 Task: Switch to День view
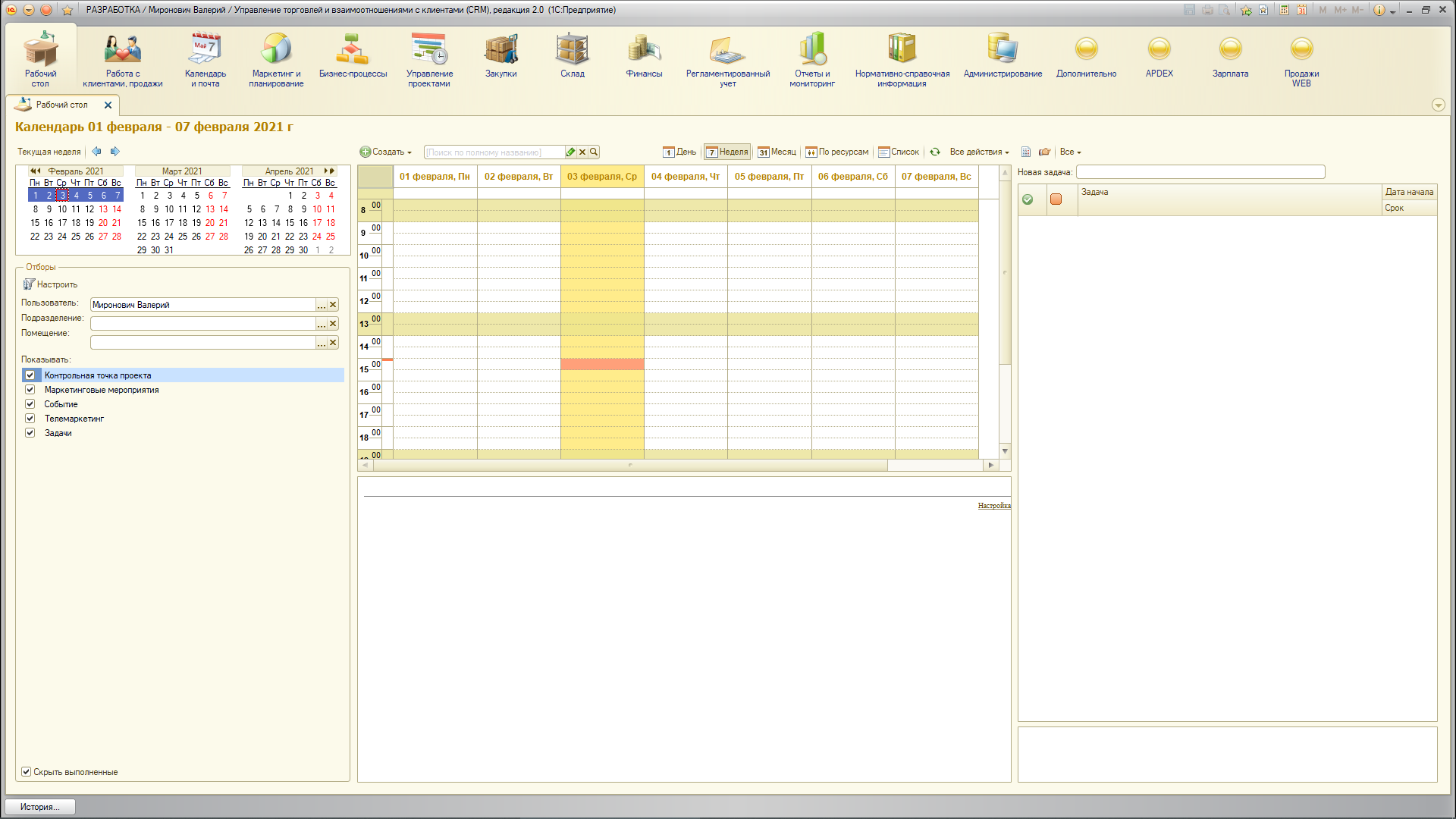tap(679, 152)
